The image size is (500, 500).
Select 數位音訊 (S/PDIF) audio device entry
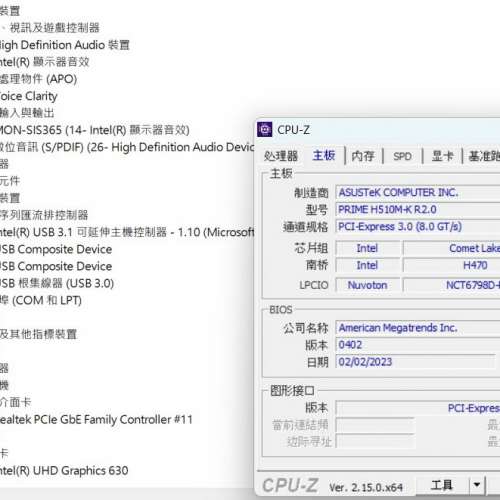[127, 147]
